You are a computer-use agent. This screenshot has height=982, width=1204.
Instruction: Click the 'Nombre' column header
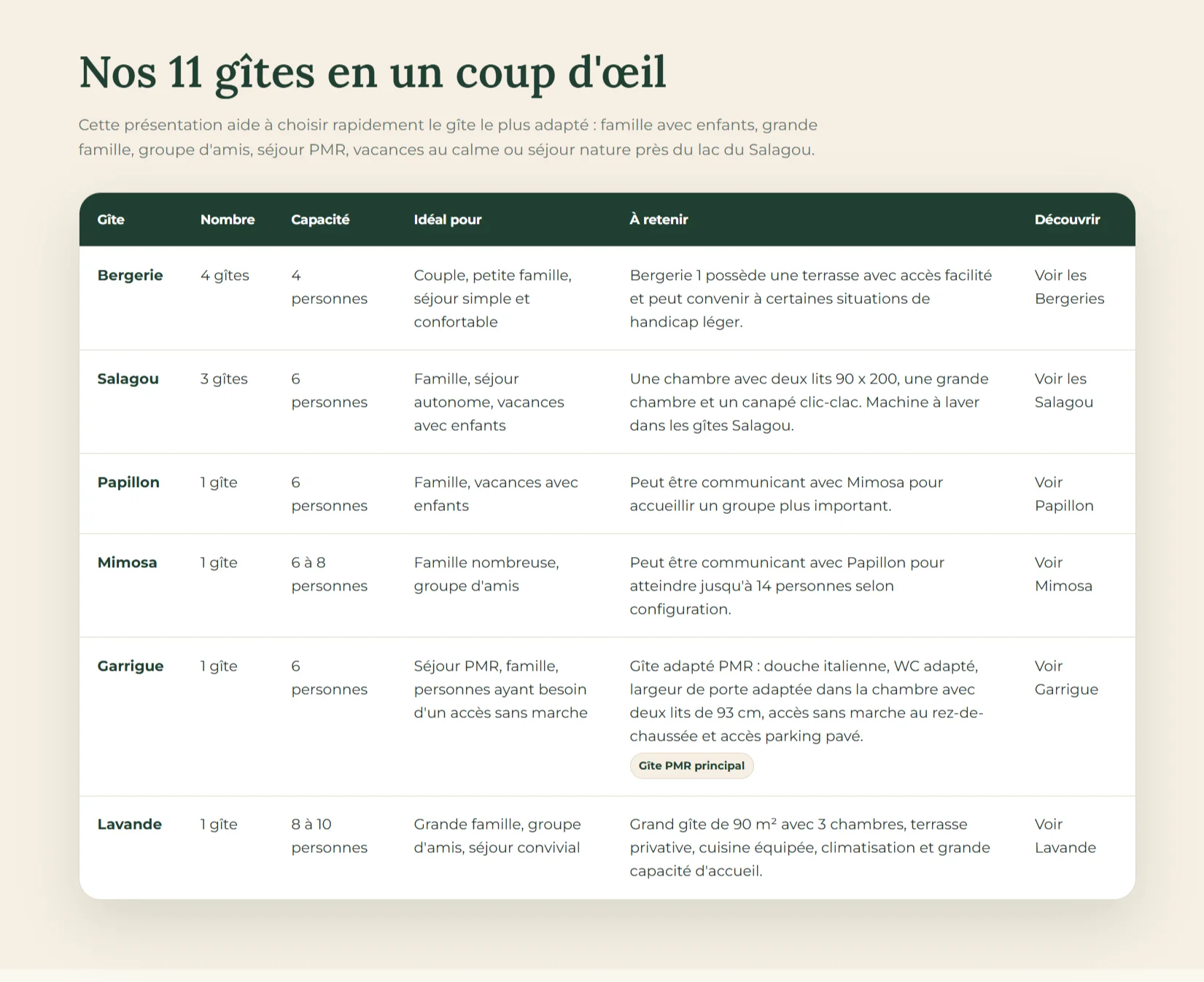point(228,219)
